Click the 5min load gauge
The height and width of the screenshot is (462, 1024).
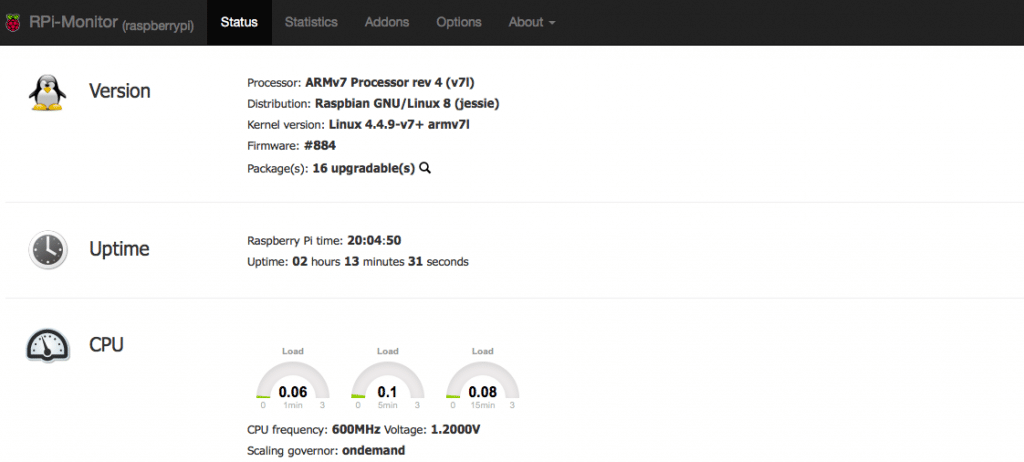tap(387, 380)
